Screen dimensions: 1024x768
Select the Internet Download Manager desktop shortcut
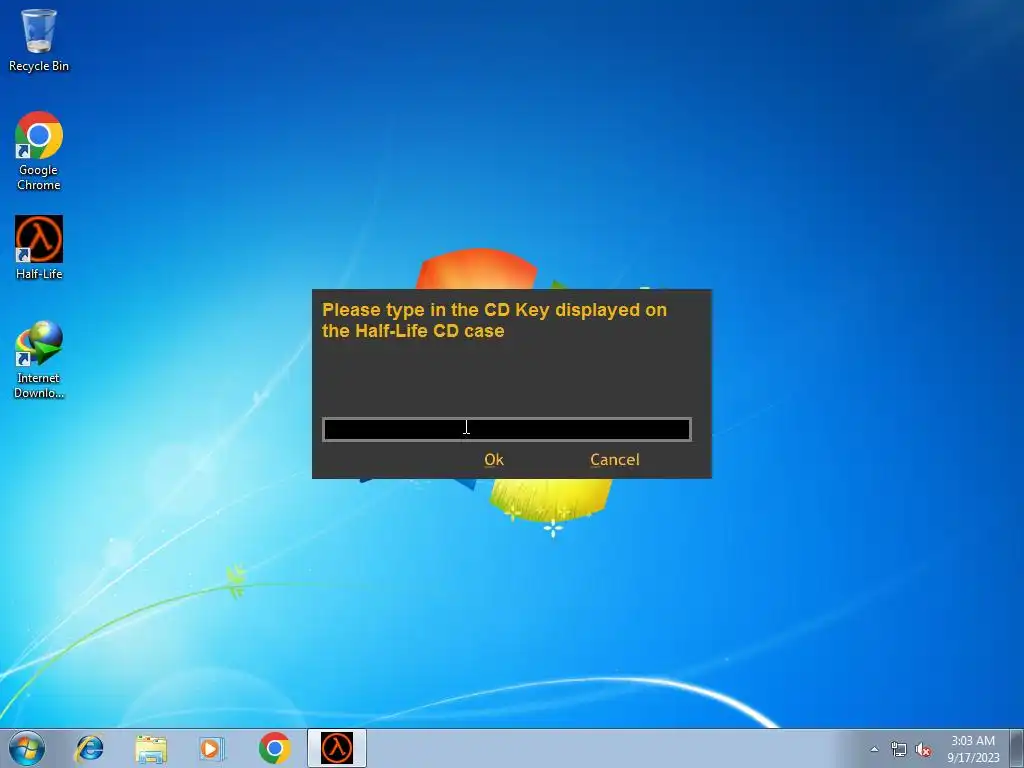[x=39, y=359]
